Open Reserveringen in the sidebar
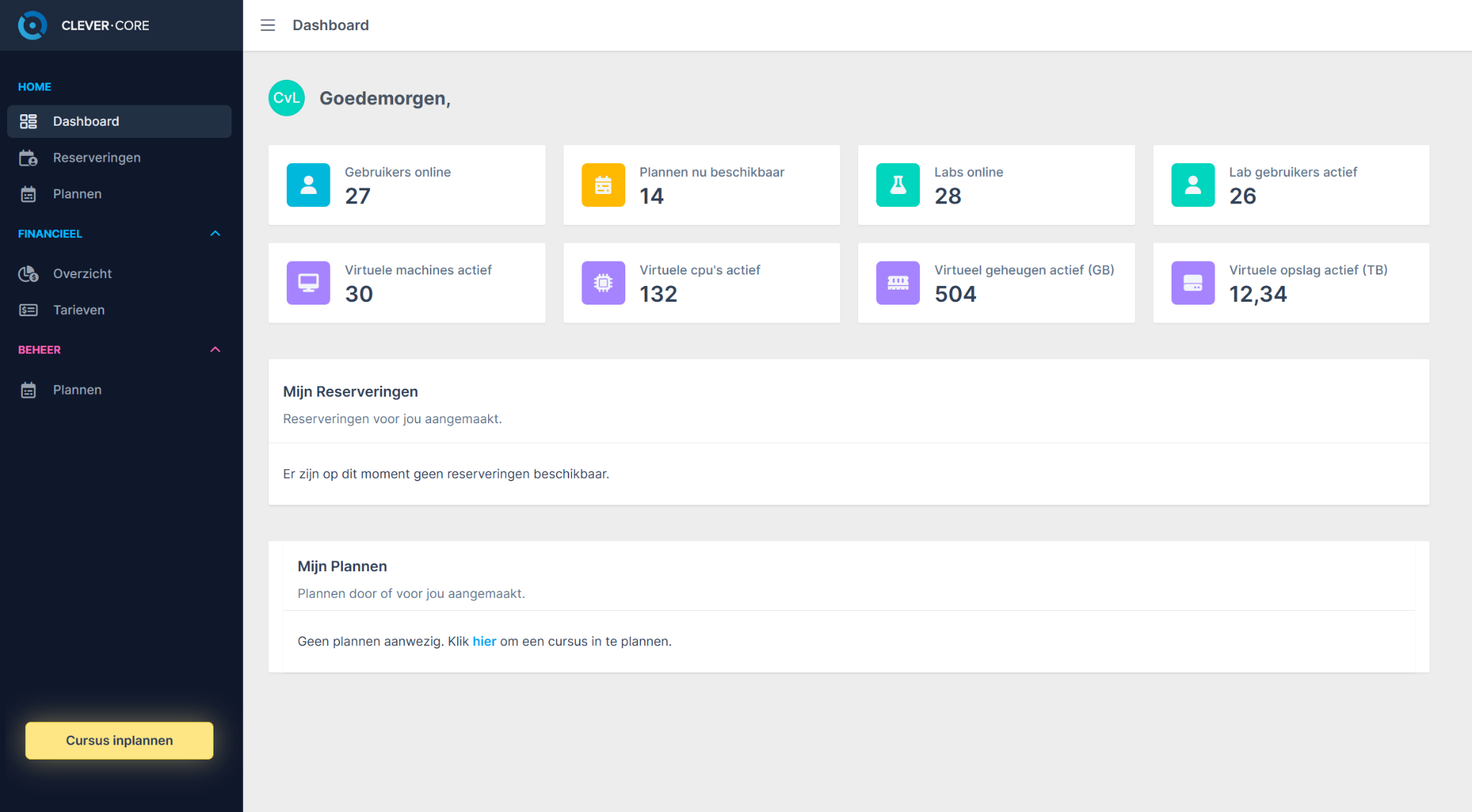Image resolution: width=1472 pixels, height=812 pixels. (x=119, y=158)
